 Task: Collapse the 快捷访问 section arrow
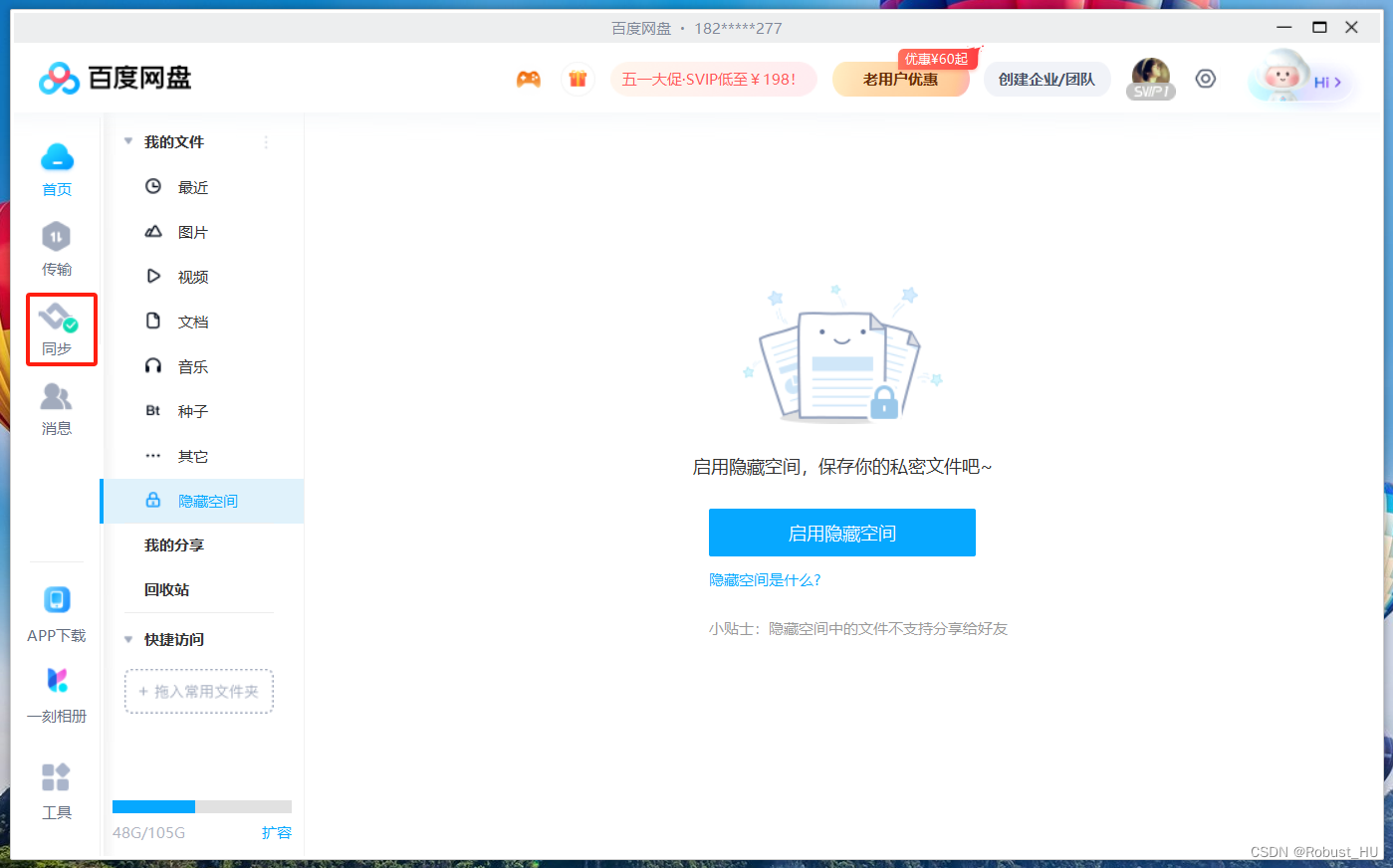128,639
